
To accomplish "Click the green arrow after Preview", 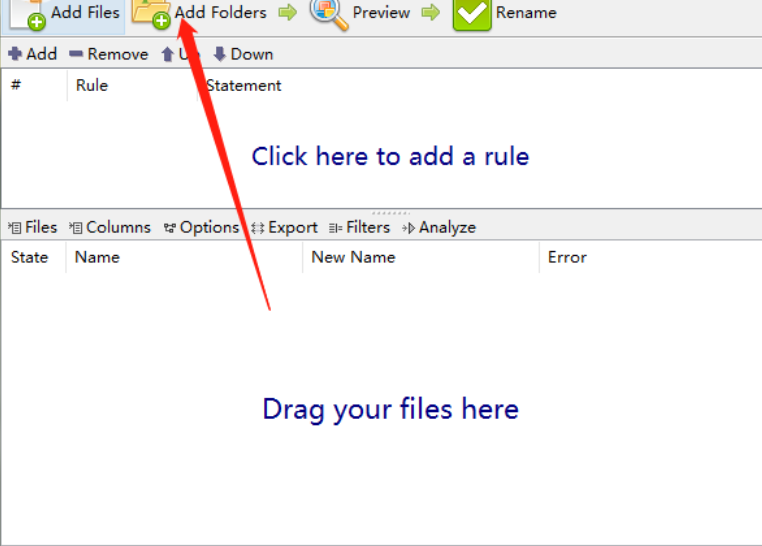I will (x=431, y=13).
